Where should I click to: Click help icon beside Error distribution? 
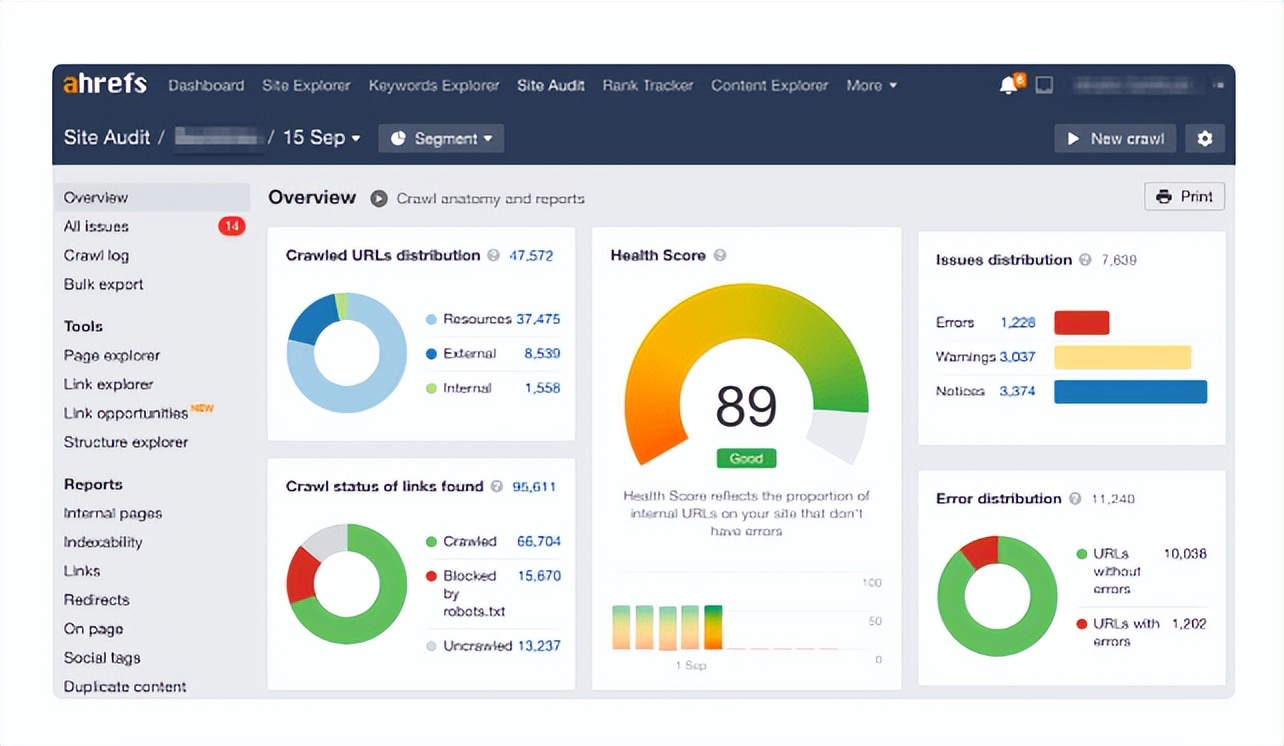pos(1075,499)
